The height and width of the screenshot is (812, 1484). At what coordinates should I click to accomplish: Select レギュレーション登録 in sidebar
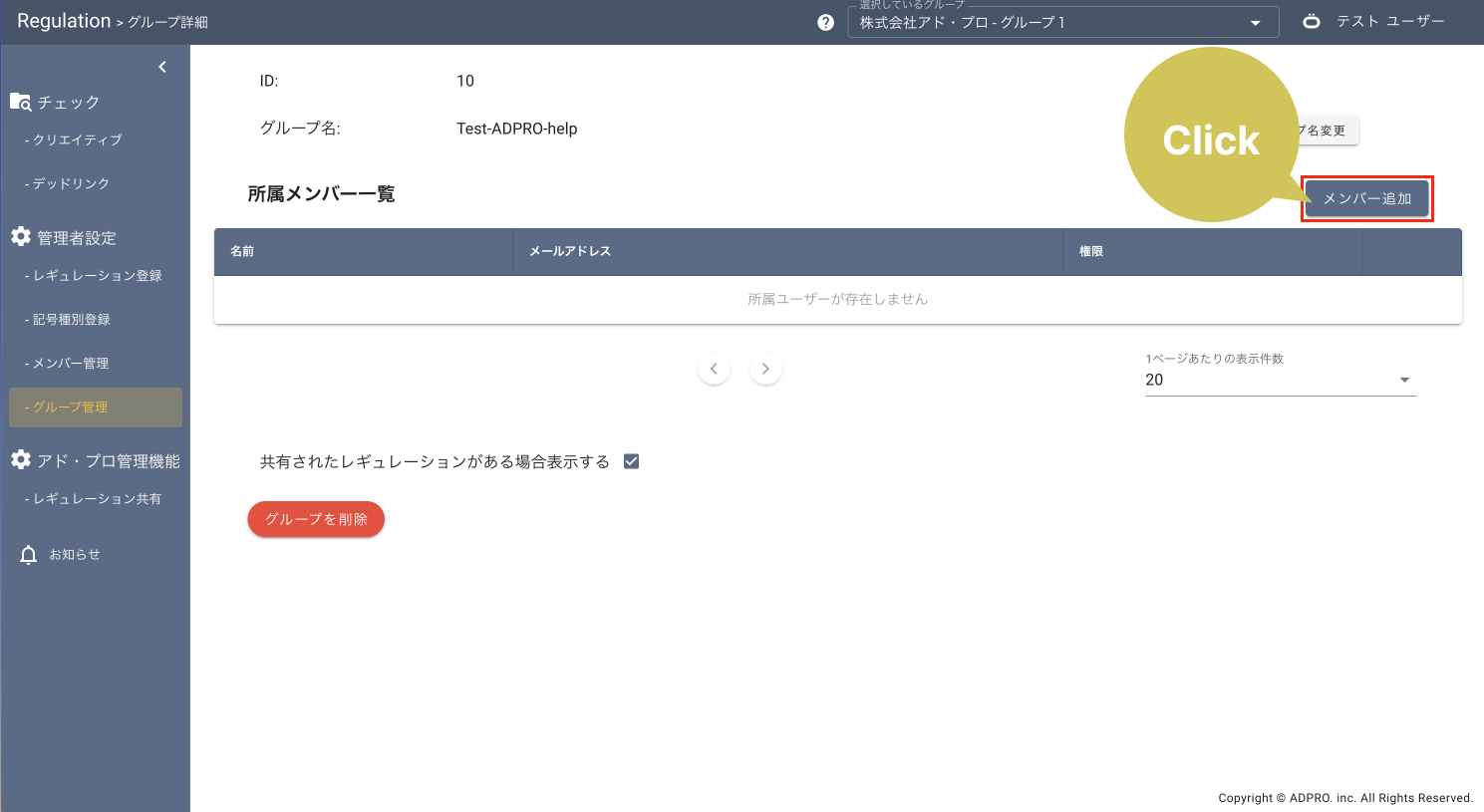pos(97,276)
